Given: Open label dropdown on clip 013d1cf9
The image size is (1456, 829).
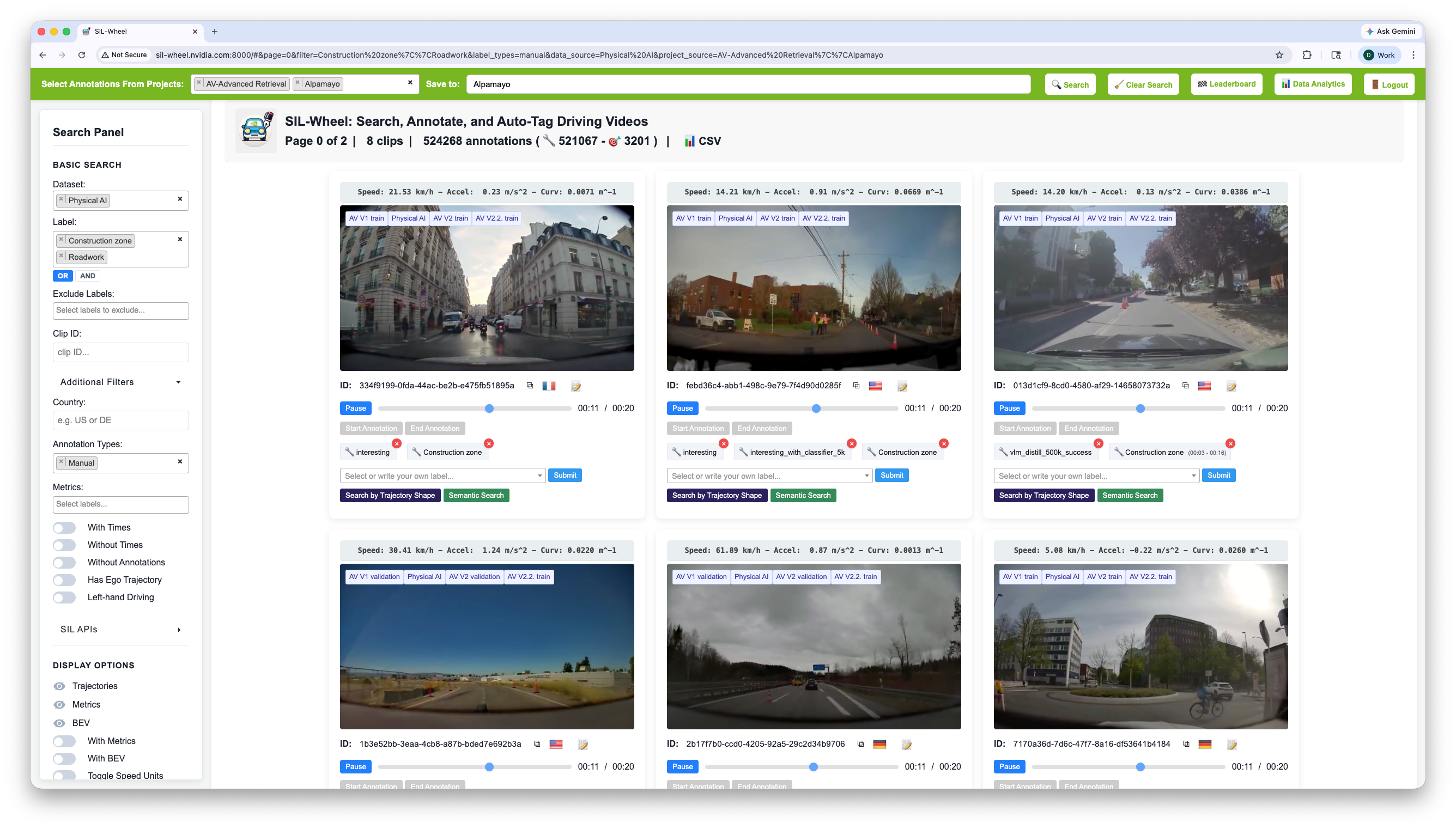Looking at the screenshot, I should (1096, 476).
